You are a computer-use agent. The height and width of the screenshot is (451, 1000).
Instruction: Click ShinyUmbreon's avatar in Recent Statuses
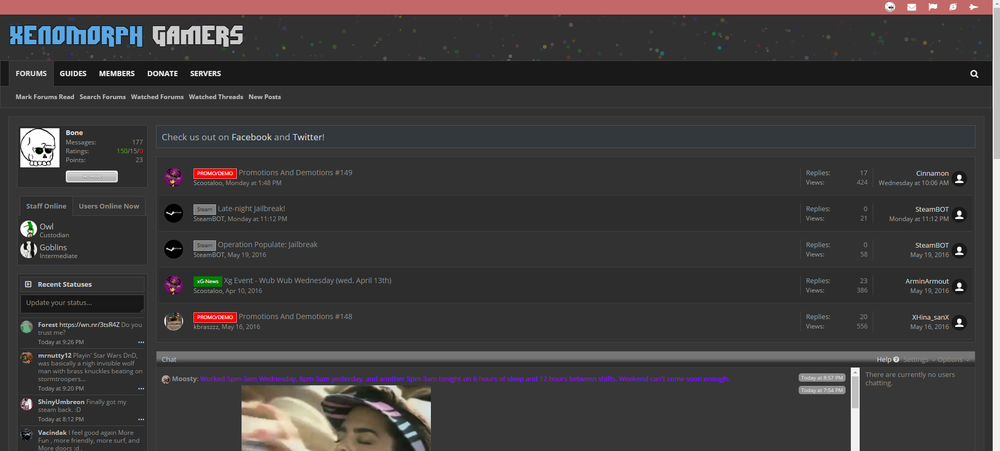(x=26, y=404)
